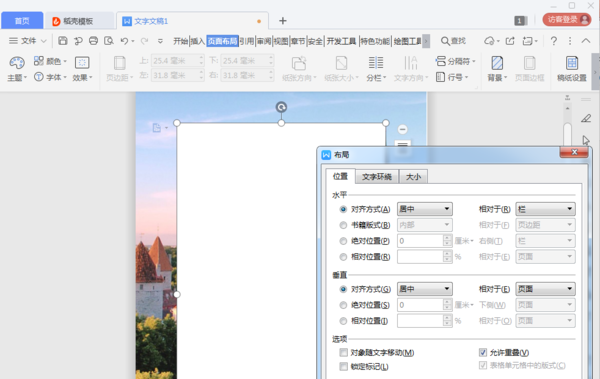Close the 布局 dialog
600x379 pixels.
click(574, 152)
